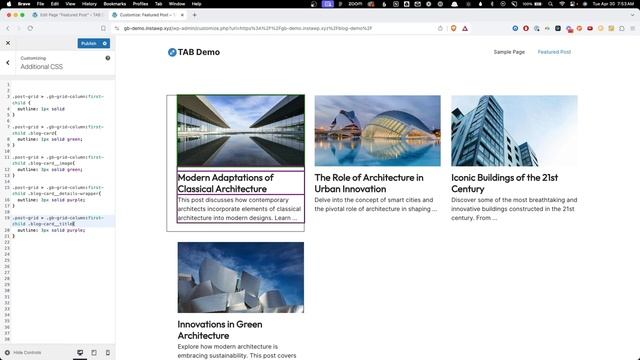Click the address bar URL
The width and height of the screenshot is (640, 360).
tap(248, 29)
